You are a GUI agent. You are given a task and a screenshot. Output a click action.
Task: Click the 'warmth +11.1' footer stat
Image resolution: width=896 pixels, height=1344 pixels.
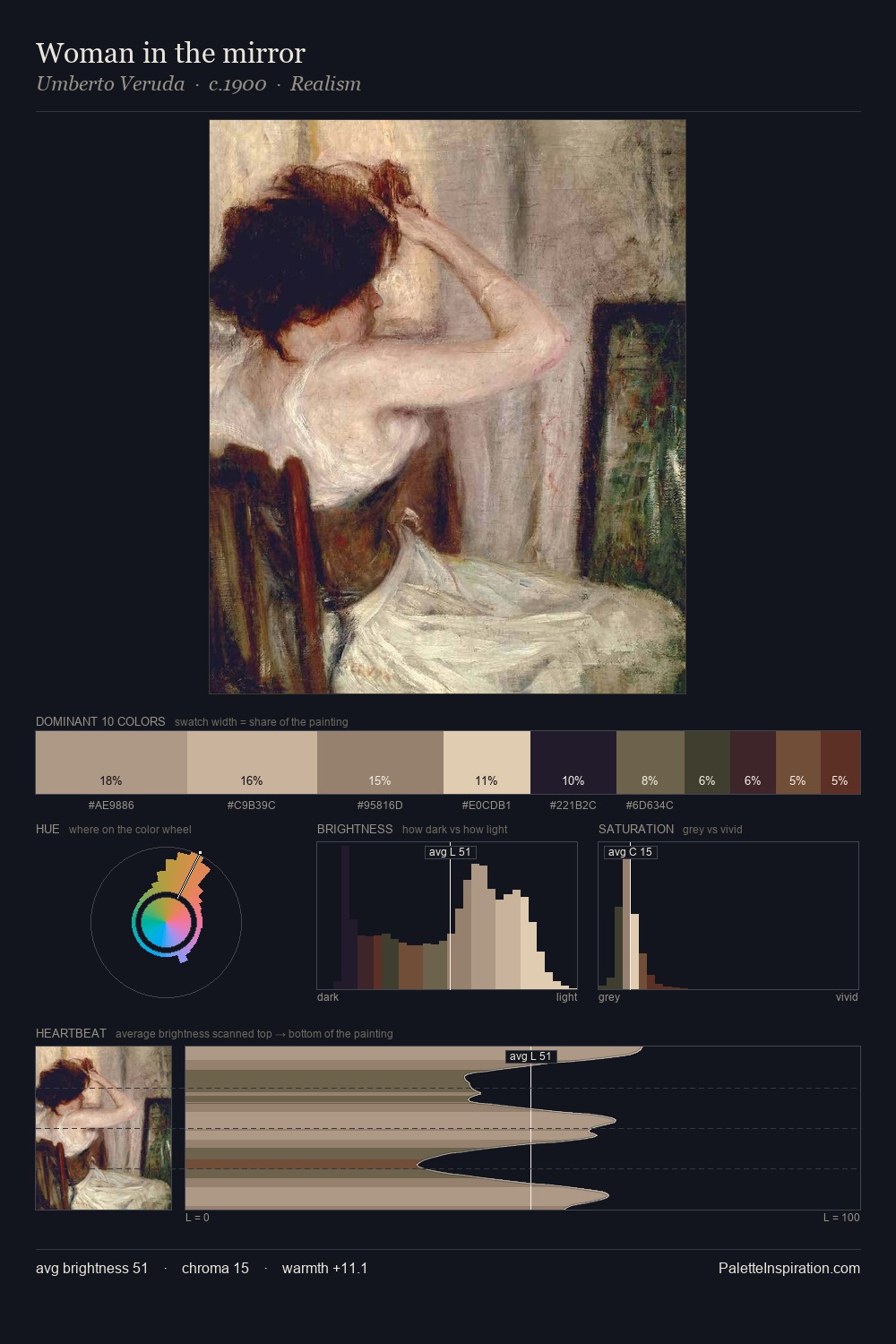324,1268
